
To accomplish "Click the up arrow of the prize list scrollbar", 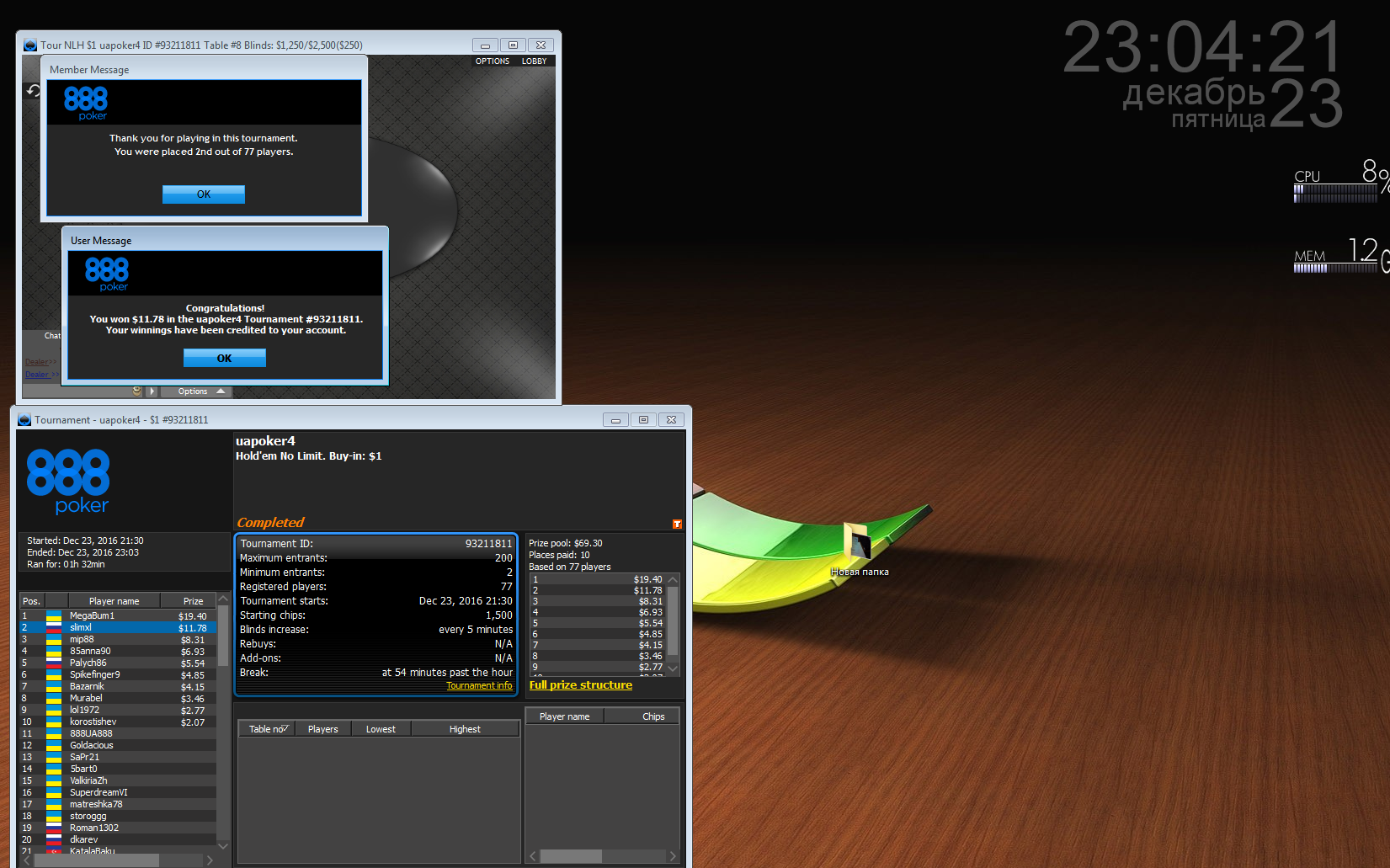I will [673, 580].
